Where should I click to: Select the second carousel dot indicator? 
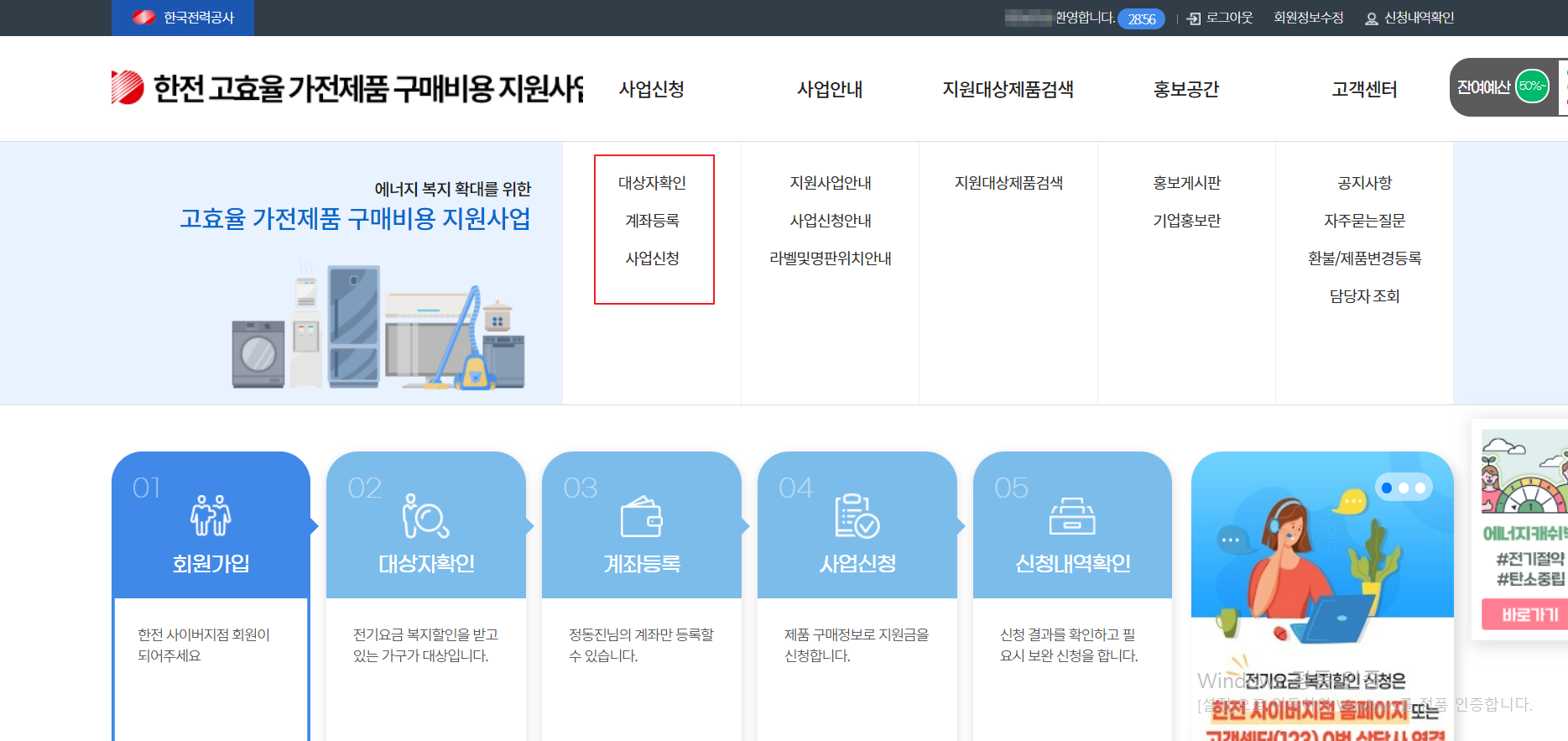pos(1404,488)
